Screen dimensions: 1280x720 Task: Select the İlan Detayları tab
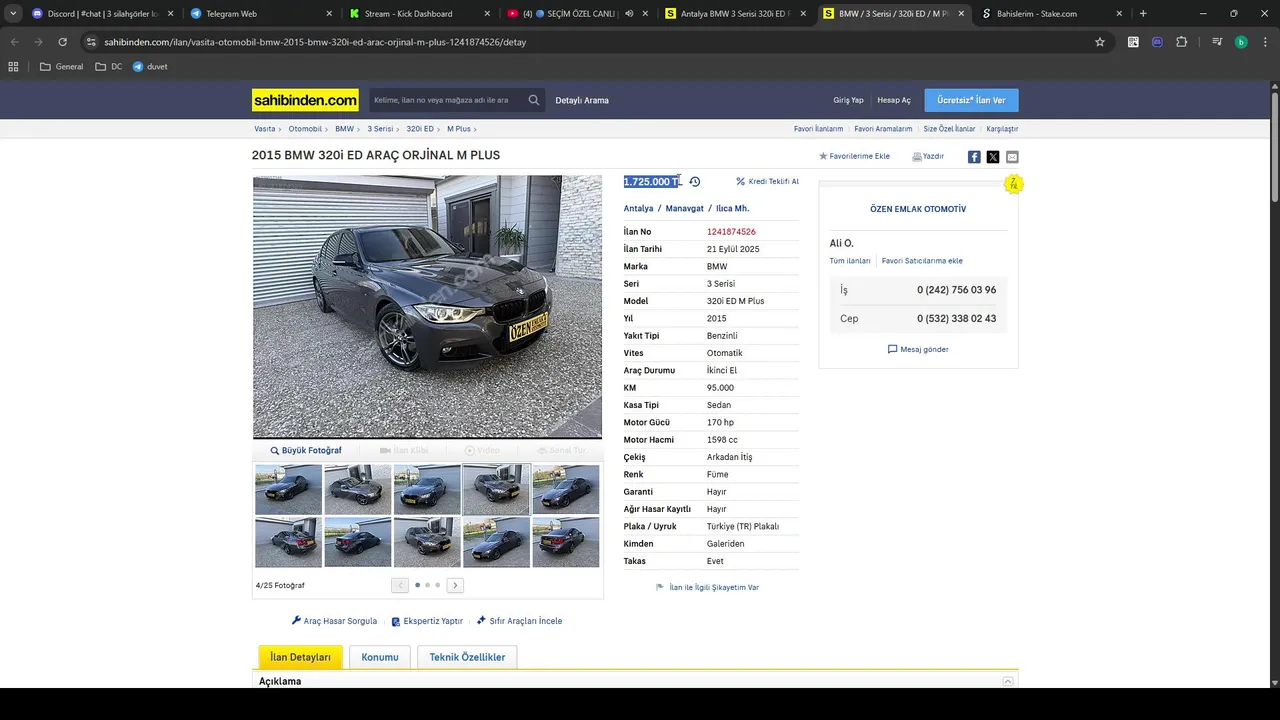click(300, 657)
